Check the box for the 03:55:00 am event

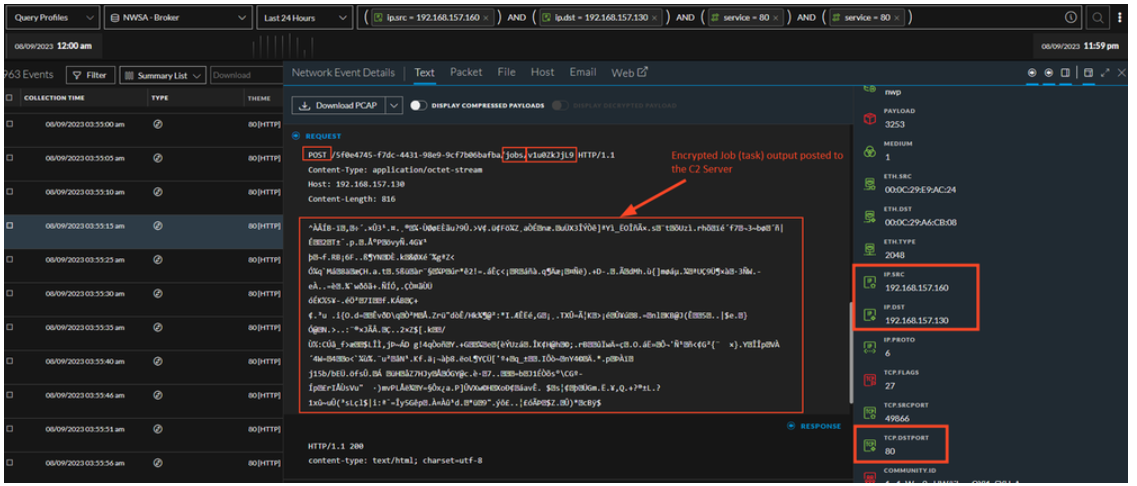pyautogui.click(x=9, y=124)
